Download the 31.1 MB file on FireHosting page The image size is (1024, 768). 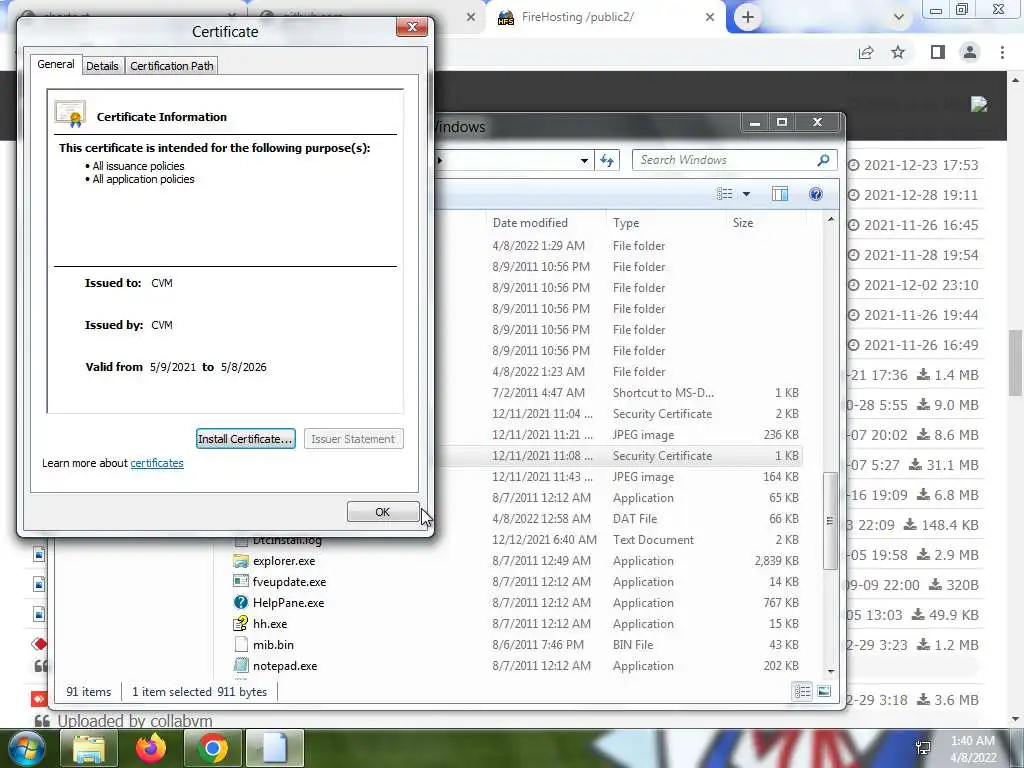point(944,465)
